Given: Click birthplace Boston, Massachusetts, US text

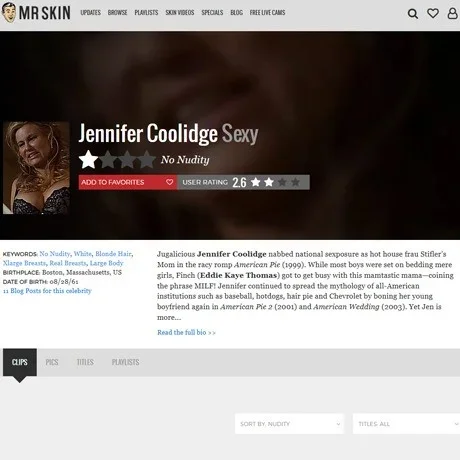Looking at the screenshot, I should pyautogui.click(x=82, y=272).
